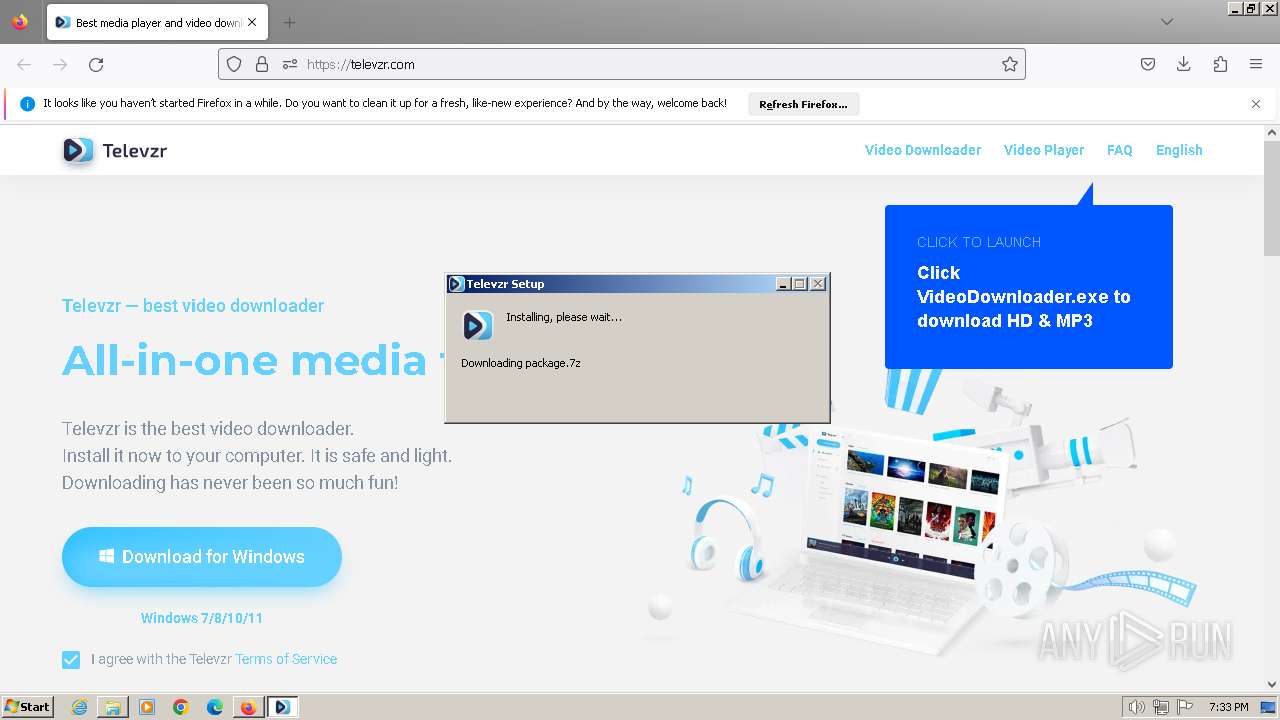This screenshot has height=720, width=1280.
Task: Open the Terms of Service link
Action: pyautogui.click(x=286, y=659)
